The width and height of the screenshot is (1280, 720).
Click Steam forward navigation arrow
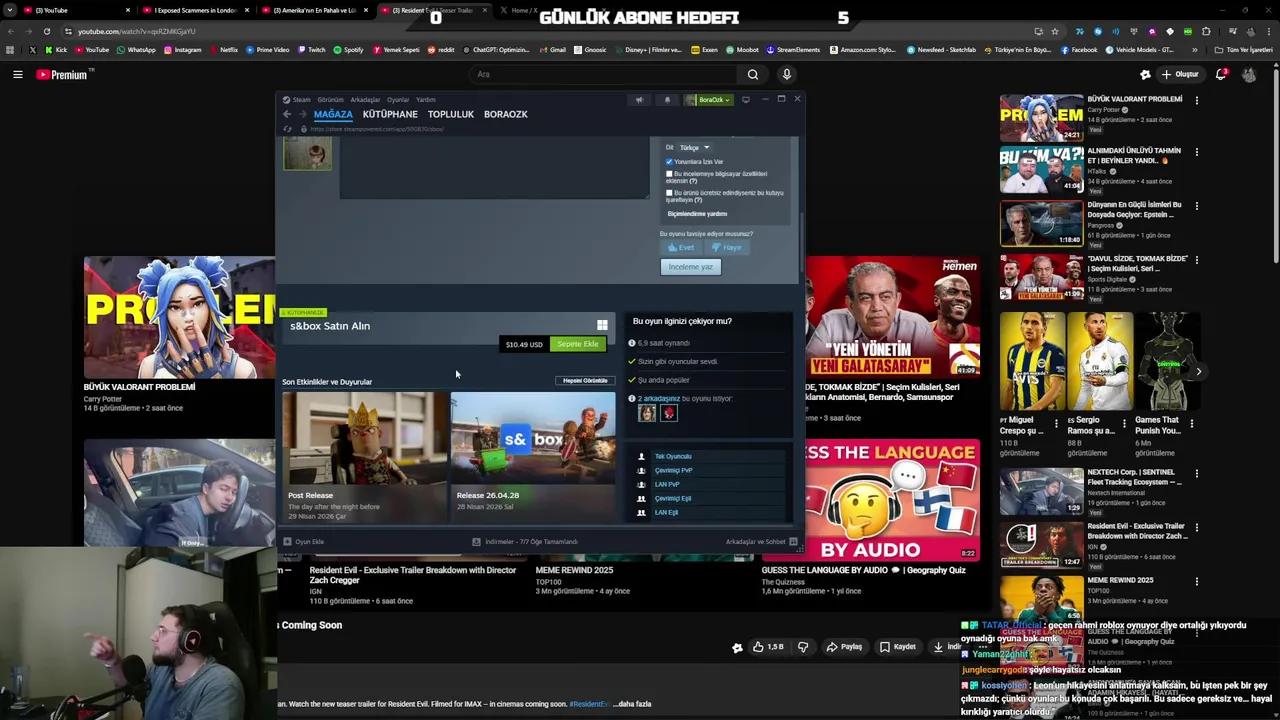(x=301, y=114)
